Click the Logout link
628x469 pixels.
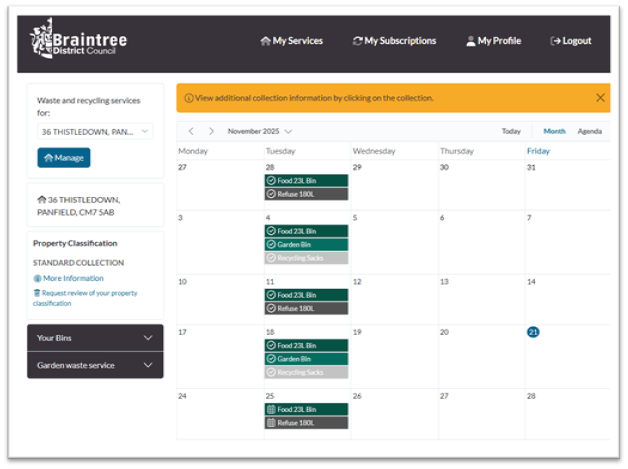pyautogui.click(x=571, y=41)
